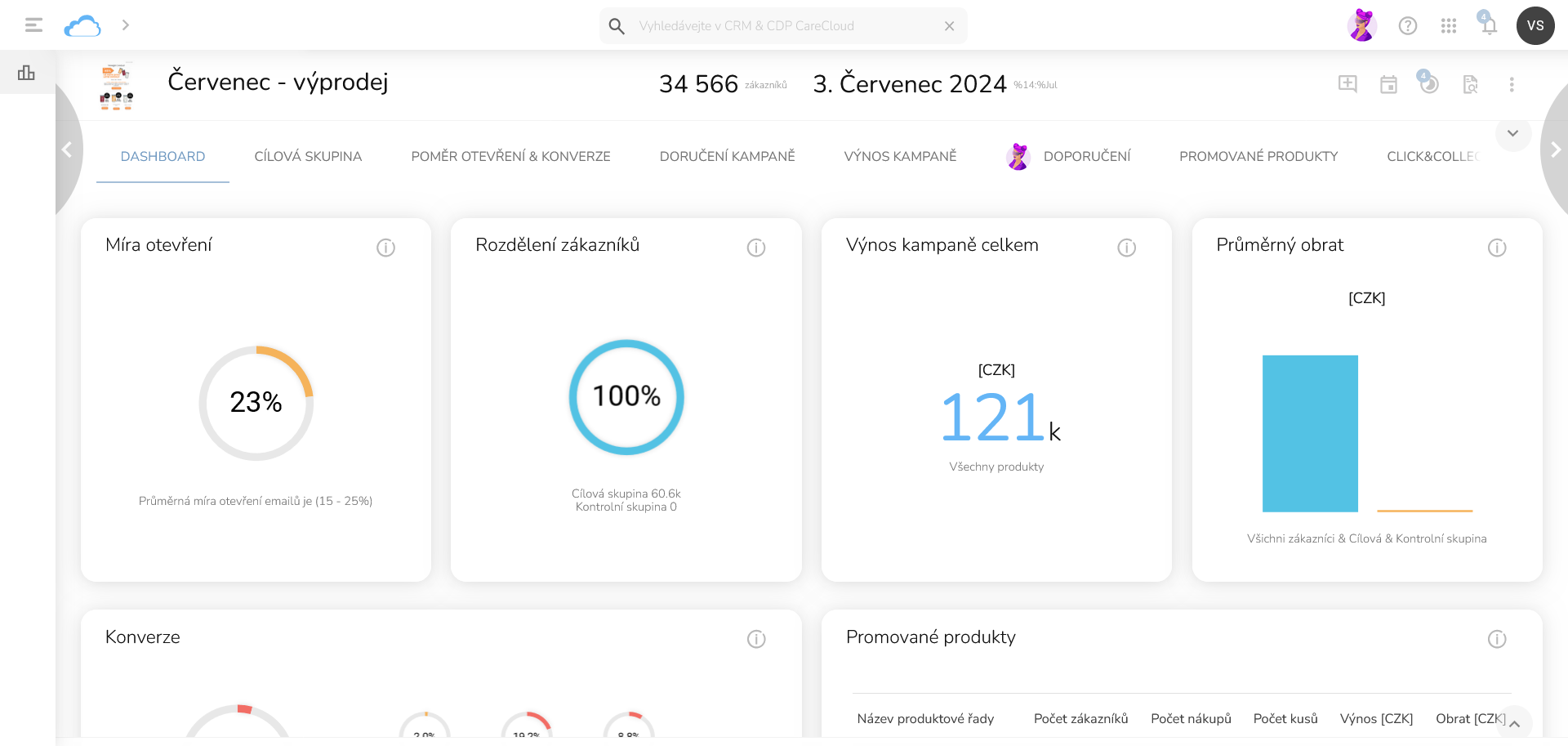This screenshot has width=1568, height=746.
Task: Open the assistant avatar in top bar
Action: tap(1361, 25)
